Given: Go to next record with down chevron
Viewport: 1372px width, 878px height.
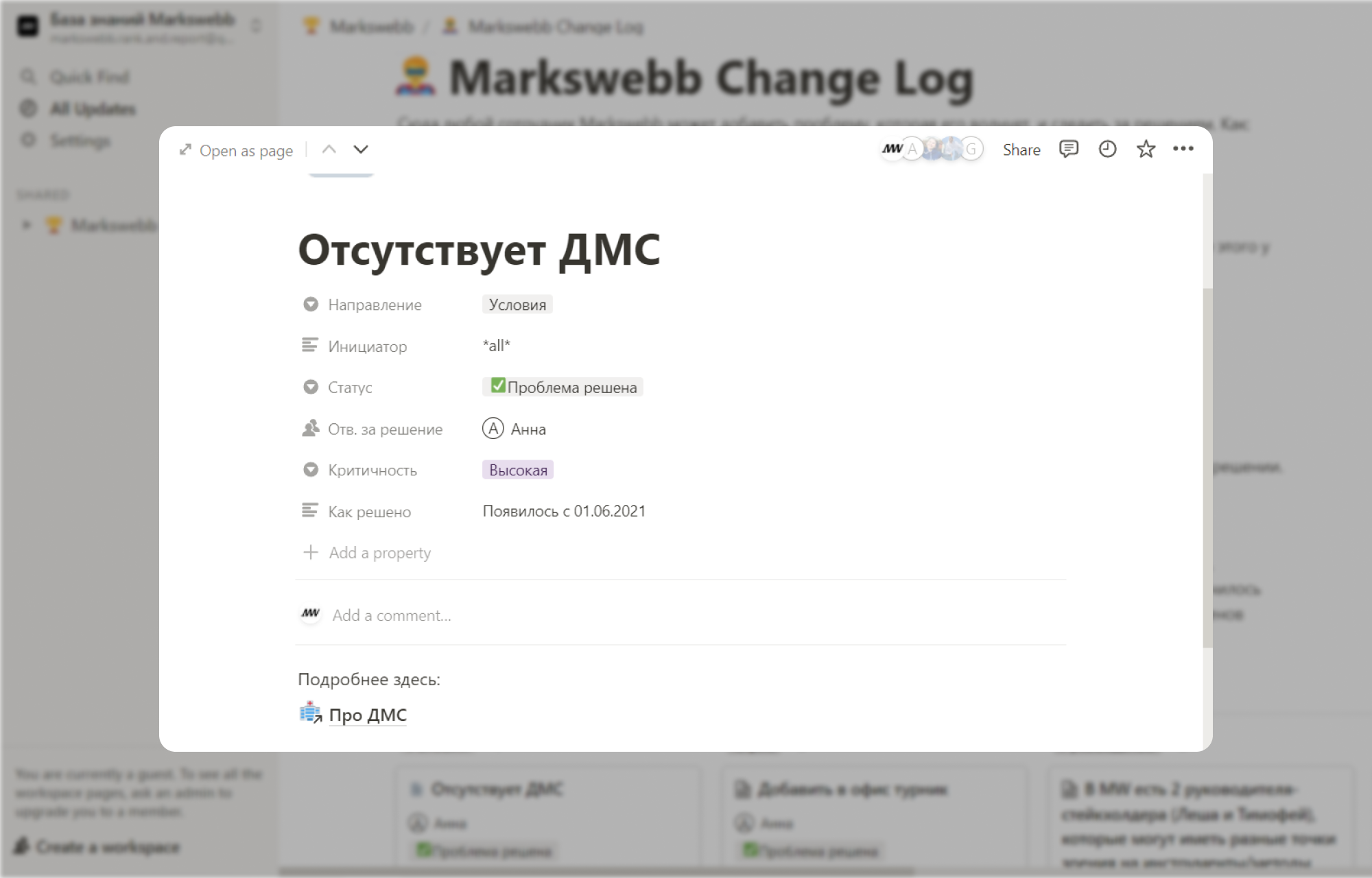Looking at the screenshot, I should 361,150.
